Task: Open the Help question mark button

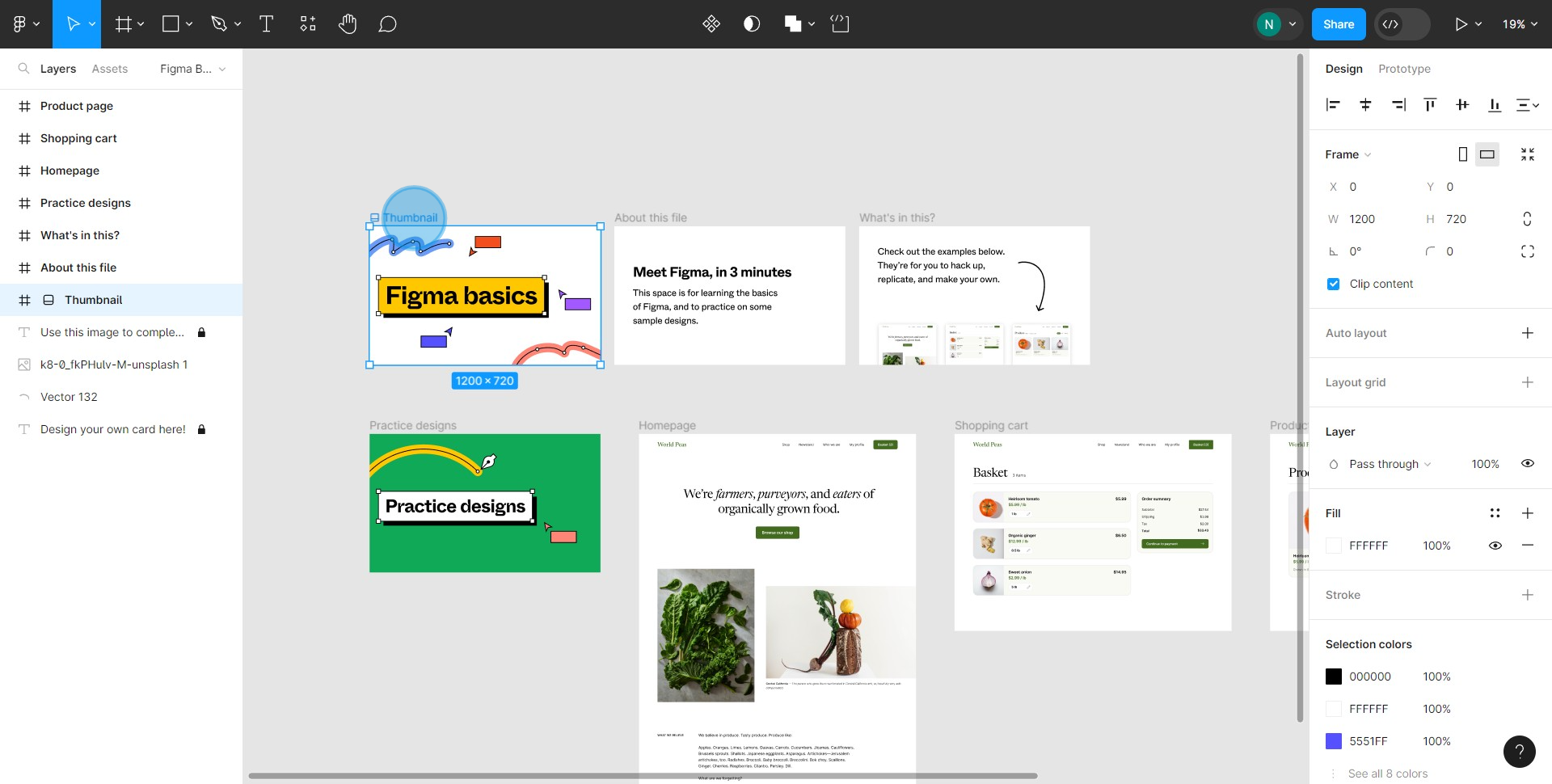Action: 1520,752
